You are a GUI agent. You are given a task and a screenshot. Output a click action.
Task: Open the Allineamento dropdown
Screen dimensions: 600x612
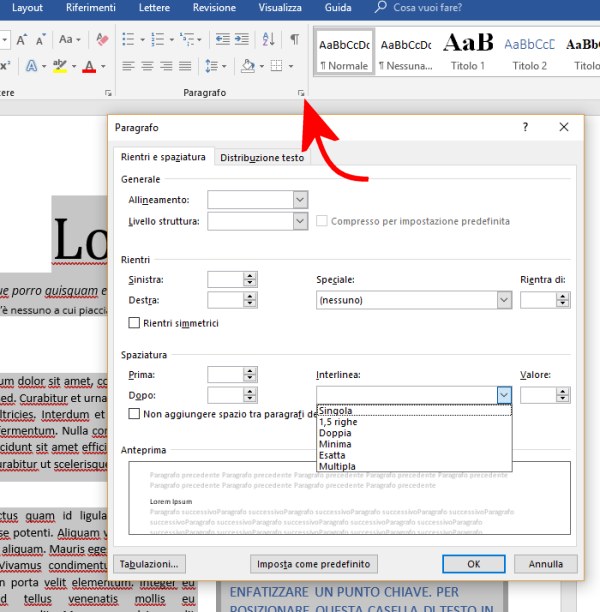click(x=300, y=200)
